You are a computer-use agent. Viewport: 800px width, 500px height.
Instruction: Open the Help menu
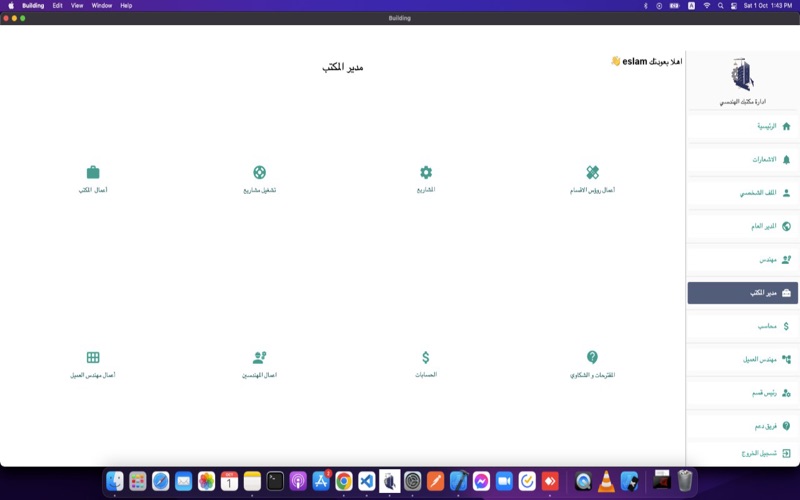click(126, 6)
